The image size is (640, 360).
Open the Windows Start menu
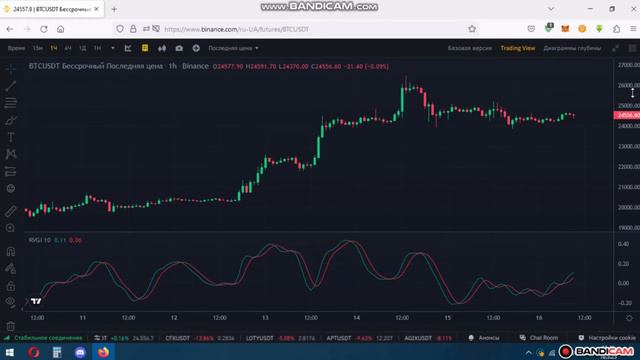(9, 352)
